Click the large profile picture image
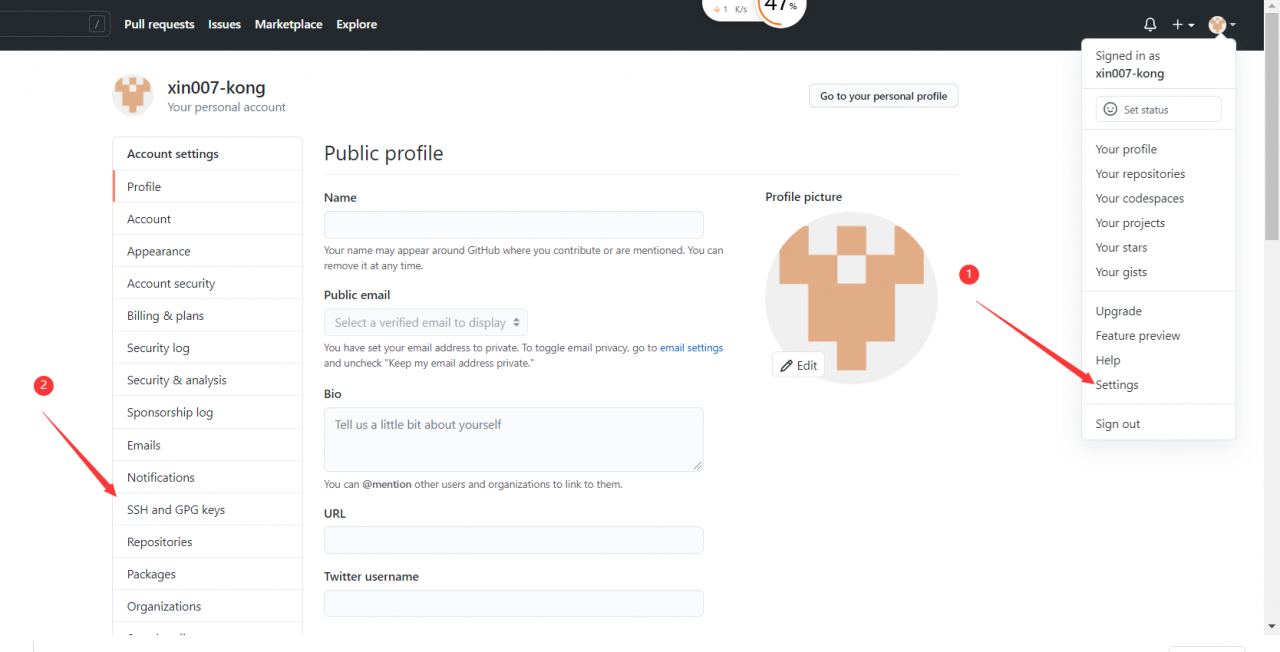The width and height of the screenshot is (1280, 652). click(x=851, y=298)
